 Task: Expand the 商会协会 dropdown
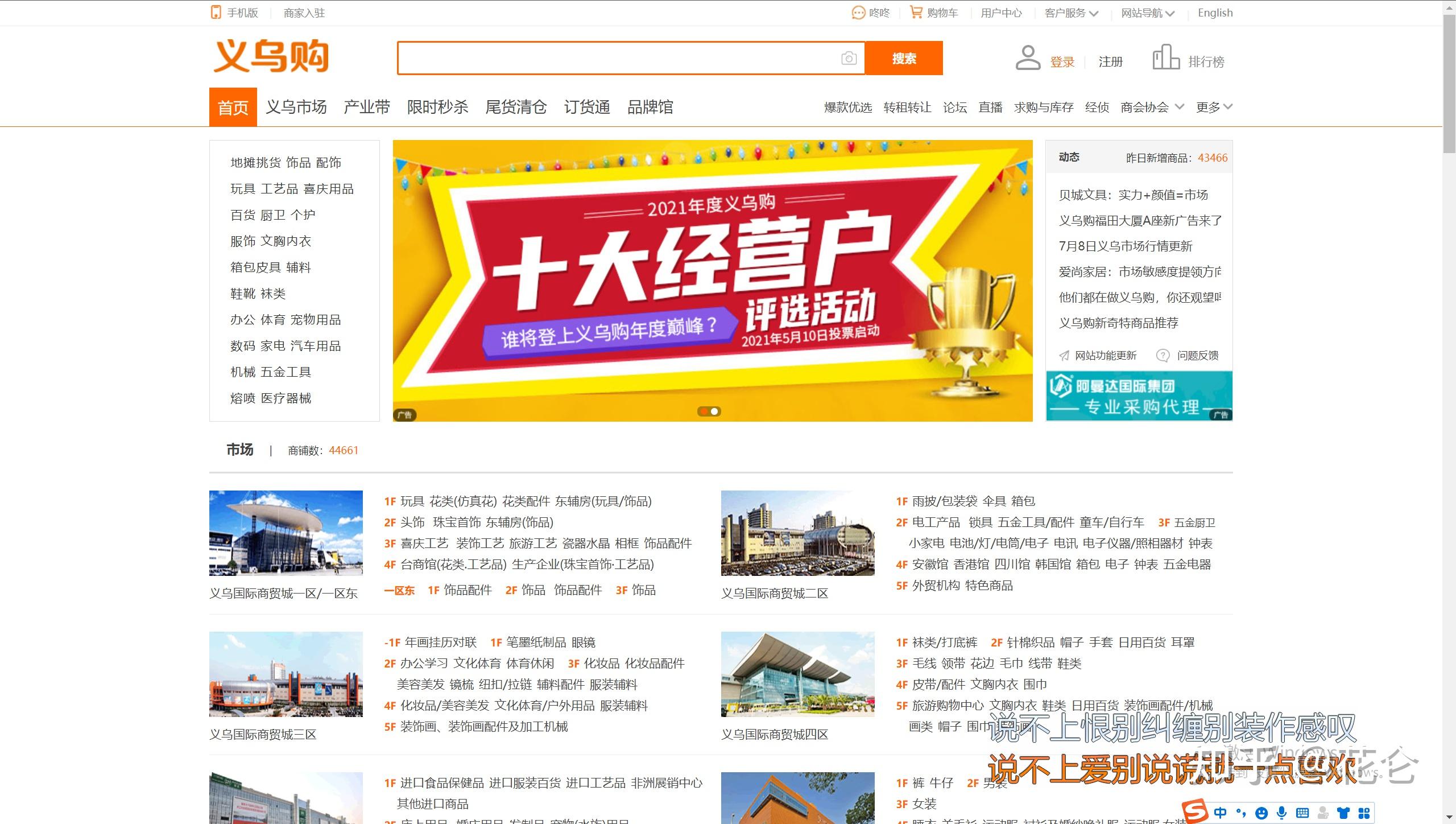point(1152,107)
